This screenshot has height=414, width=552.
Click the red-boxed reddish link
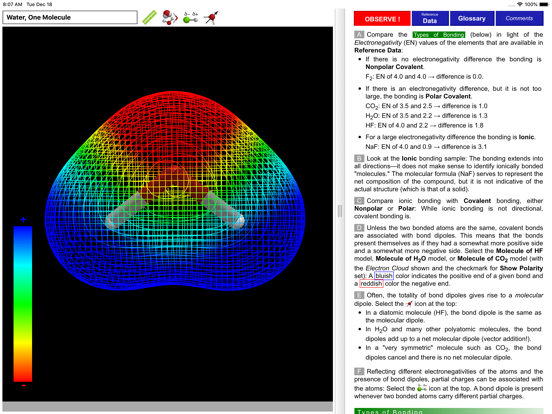tap(371, 283)
